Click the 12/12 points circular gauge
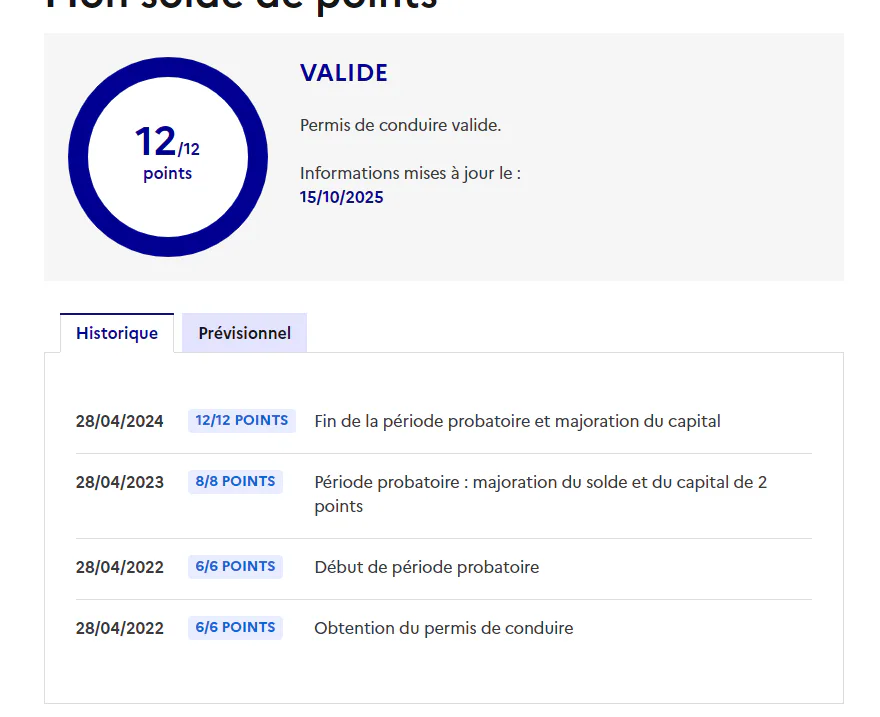Viewport: 880px width, 717px height. (x=168, y=157)
